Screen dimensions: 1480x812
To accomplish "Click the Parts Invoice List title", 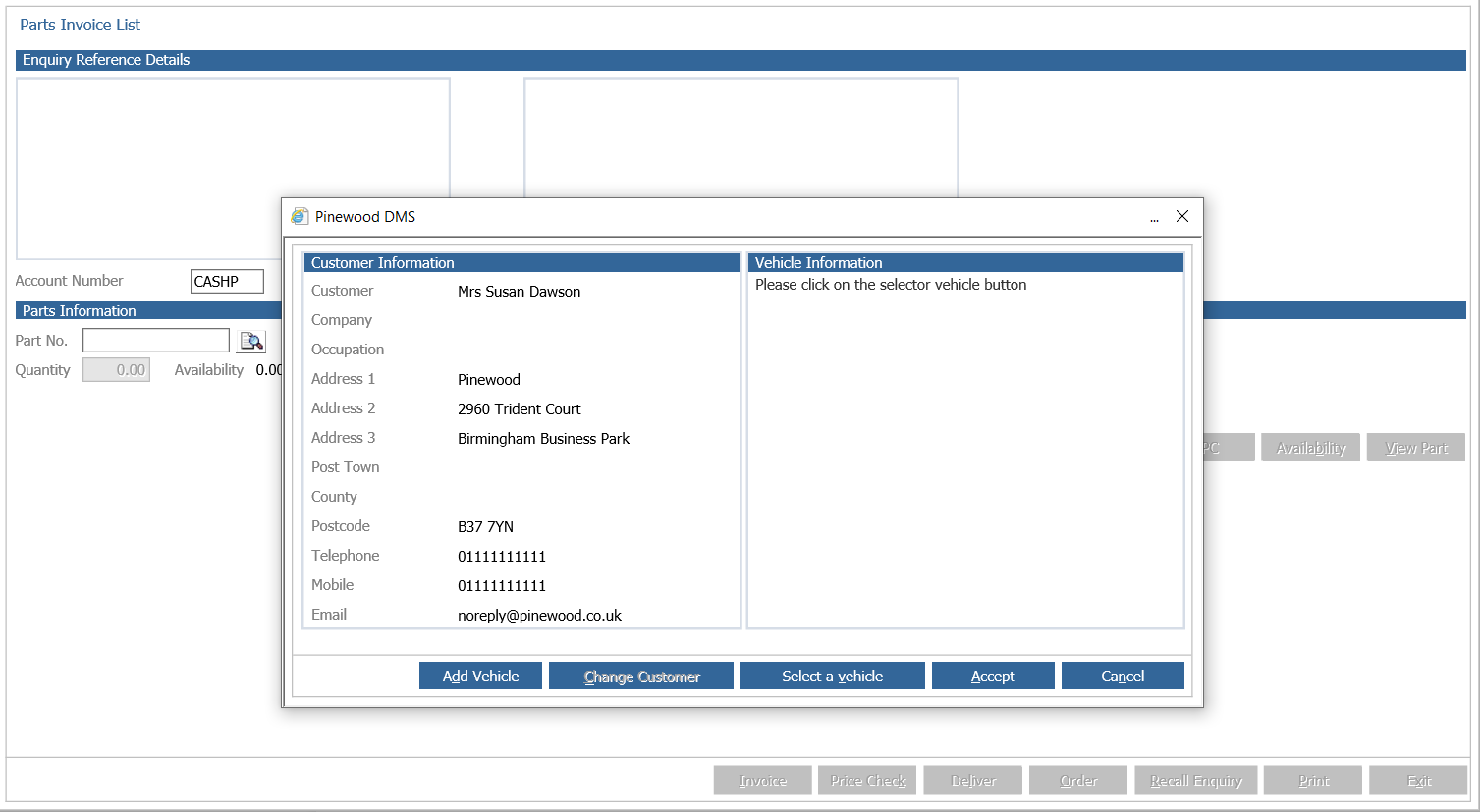I will coord(80,25).
